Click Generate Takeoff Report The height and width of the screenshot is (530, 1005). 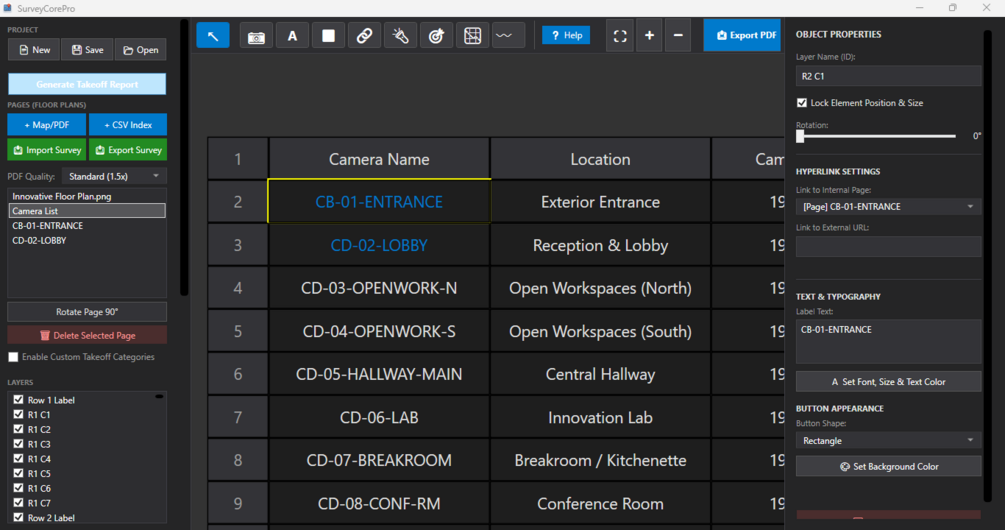(87, 85)
